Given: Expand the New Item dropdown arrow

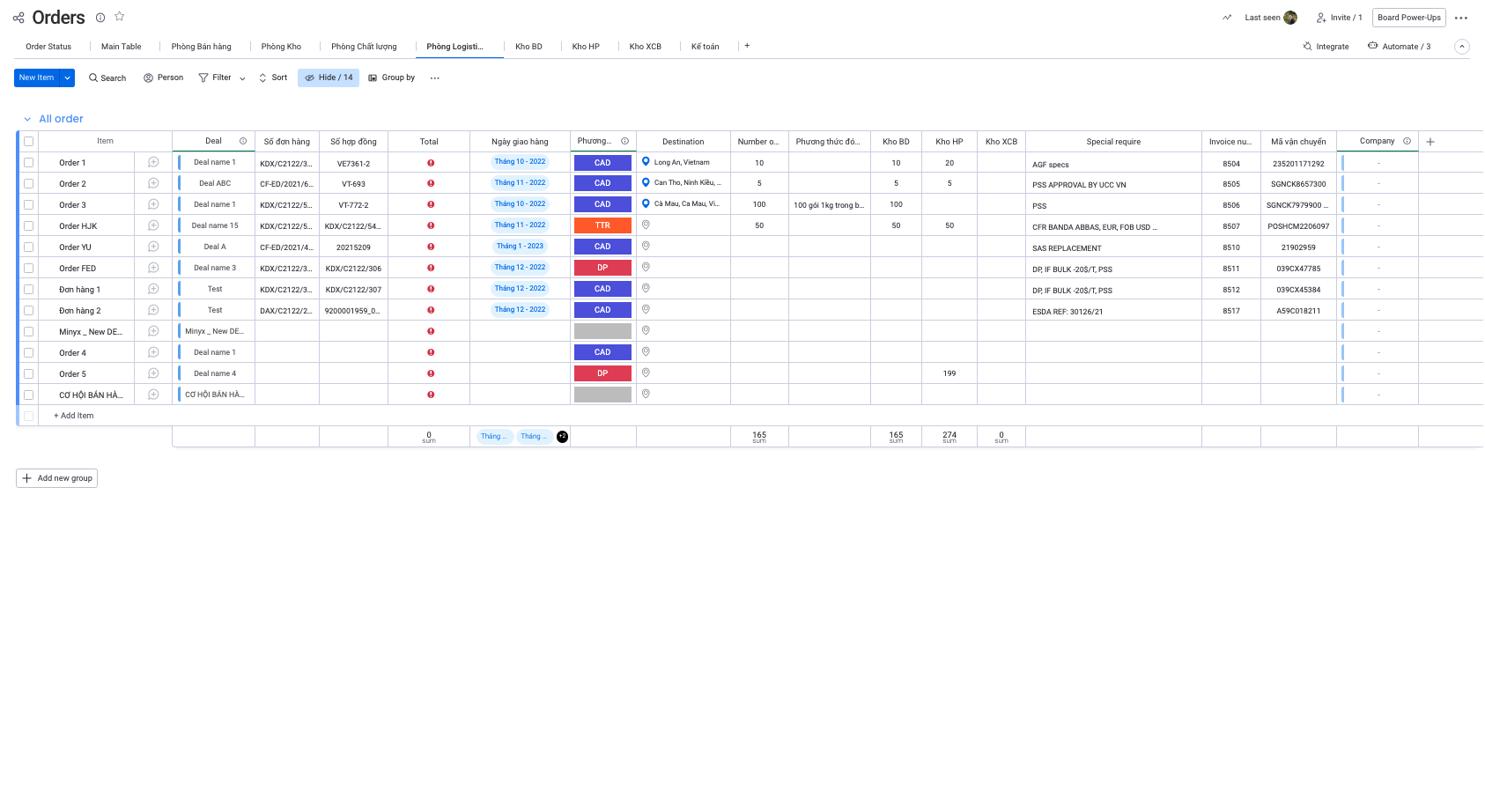Looking at the screenshot, I should coord(68,78).
